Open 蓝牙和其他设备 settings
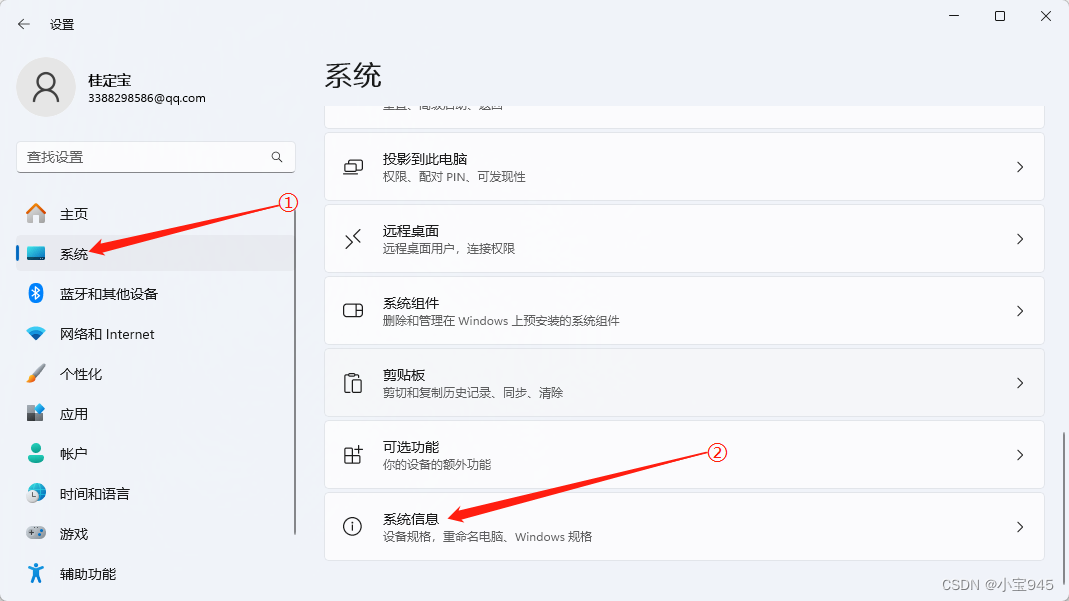The image size is (1069, 601). (x=155, y=294)
